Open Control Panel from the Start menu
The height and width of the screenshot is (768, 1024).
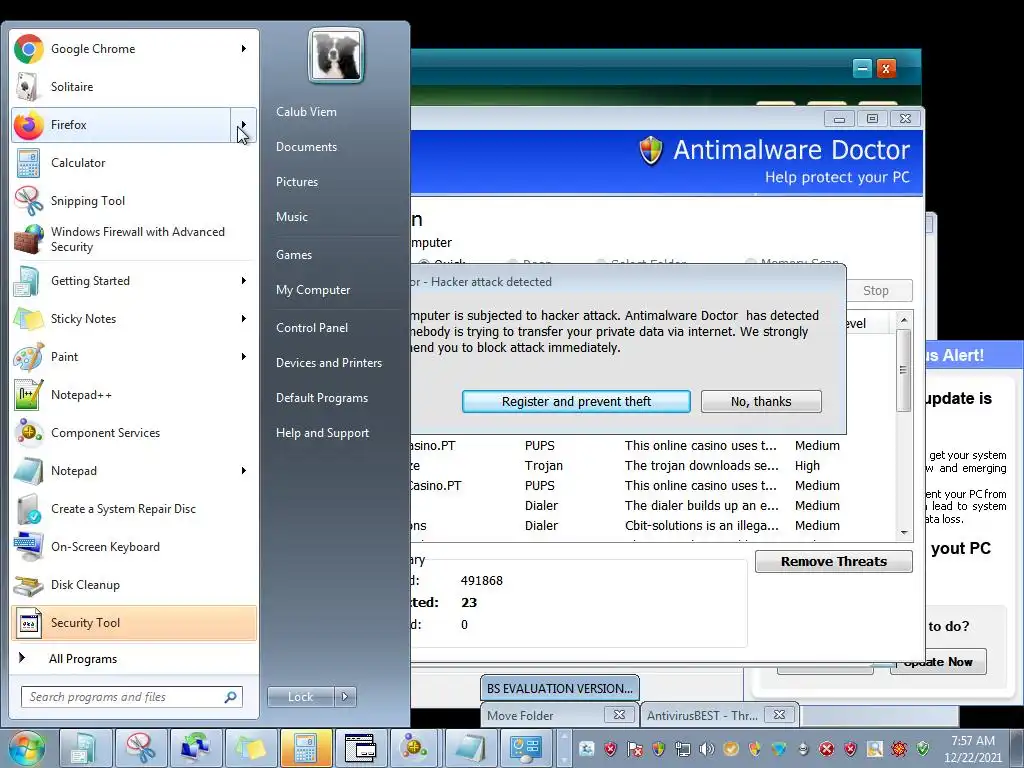tap(312, 328)
